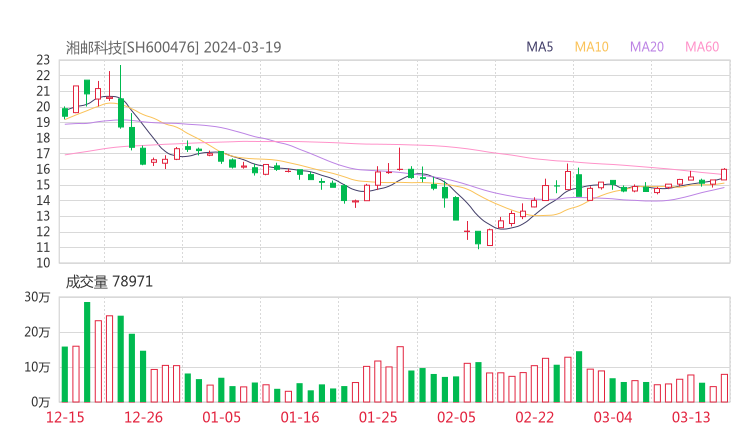Screen dimensions: 740x440
Task: Click the MA5 legend label
Action: coord(539,47)
